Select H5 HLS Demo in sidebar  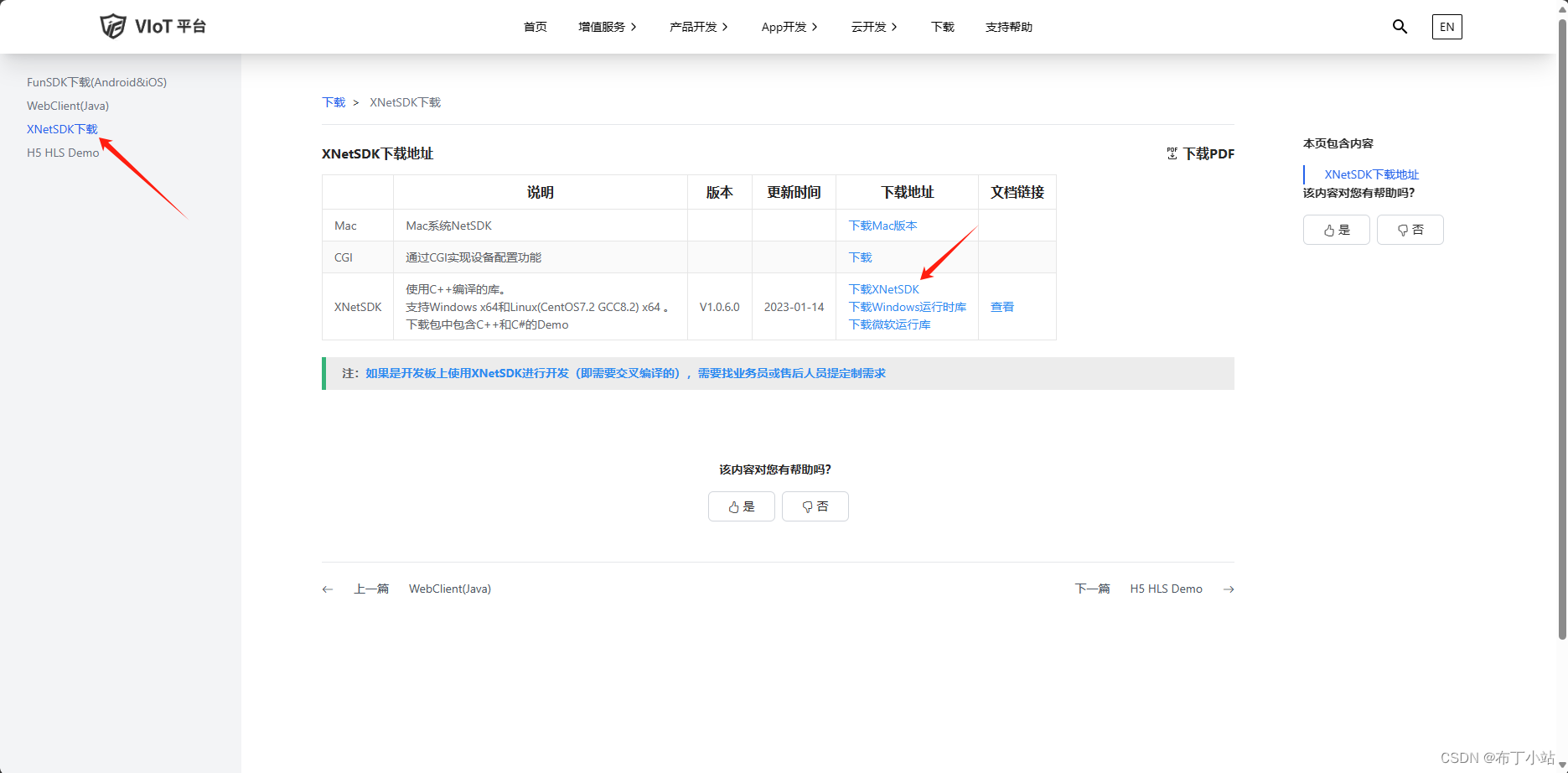point(63,153)
